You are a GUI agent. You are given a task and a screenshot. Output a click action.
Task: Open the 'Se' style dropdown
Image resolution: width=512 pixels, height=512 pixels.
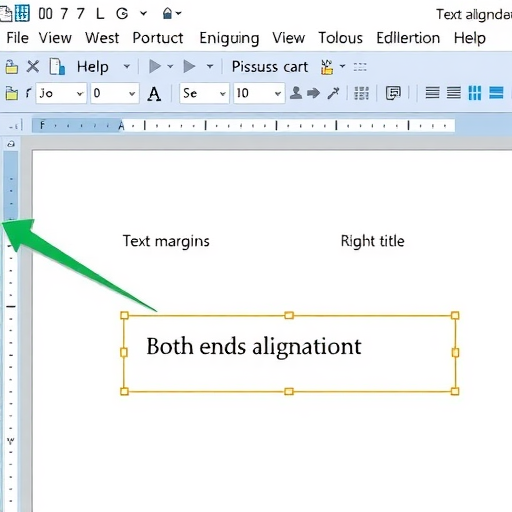(x=204, y=93)
